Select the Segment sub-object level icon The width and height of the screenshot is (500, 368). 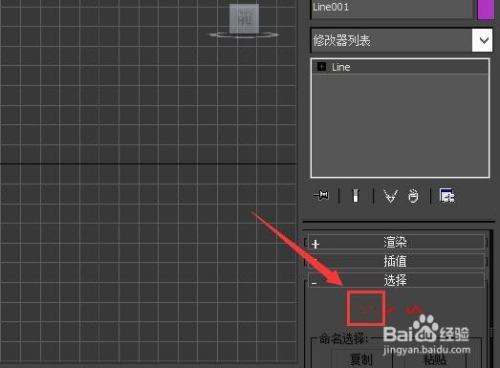click(x=391, y=310)
